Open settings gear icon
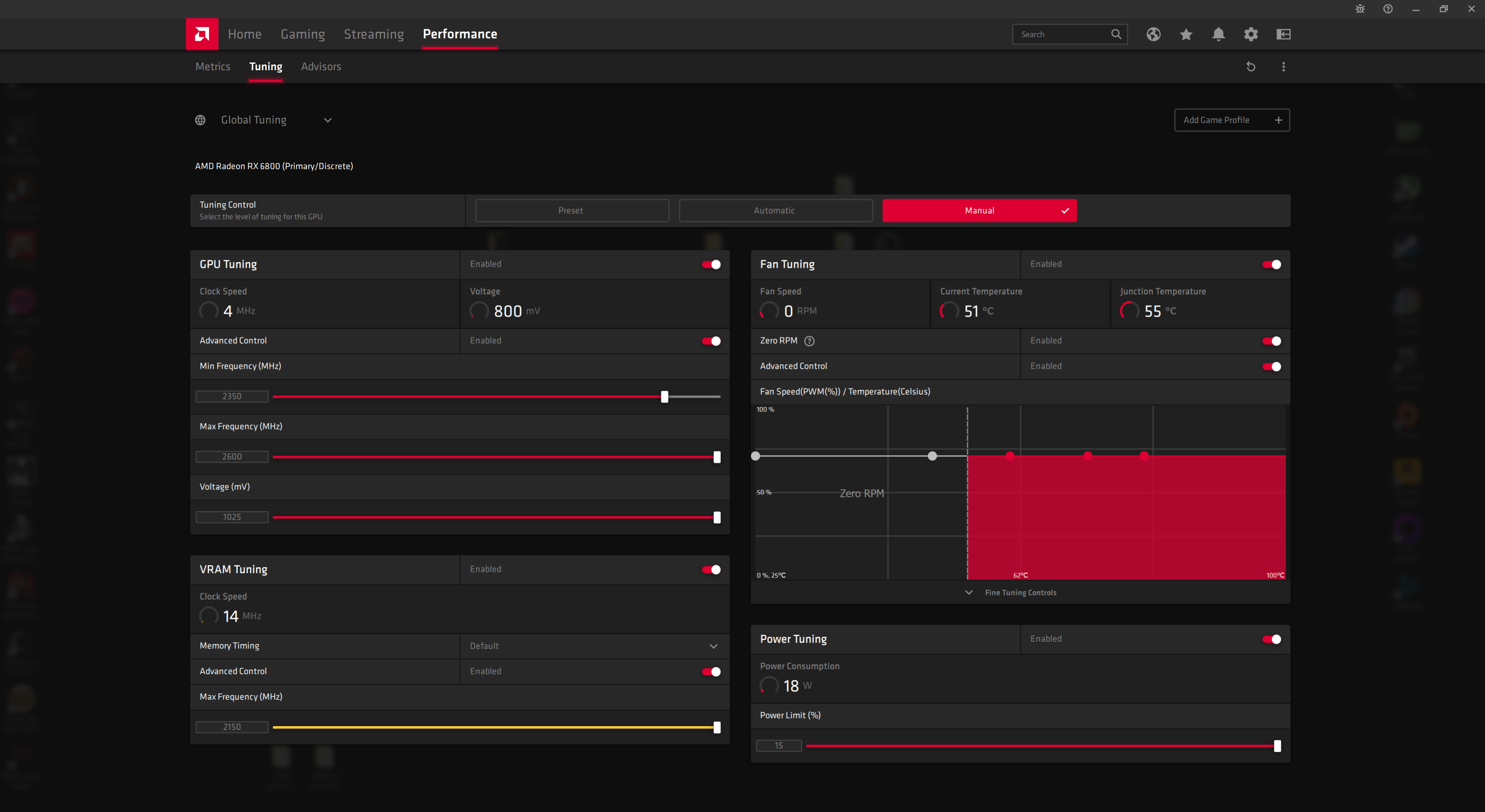 click(1250, 34)
